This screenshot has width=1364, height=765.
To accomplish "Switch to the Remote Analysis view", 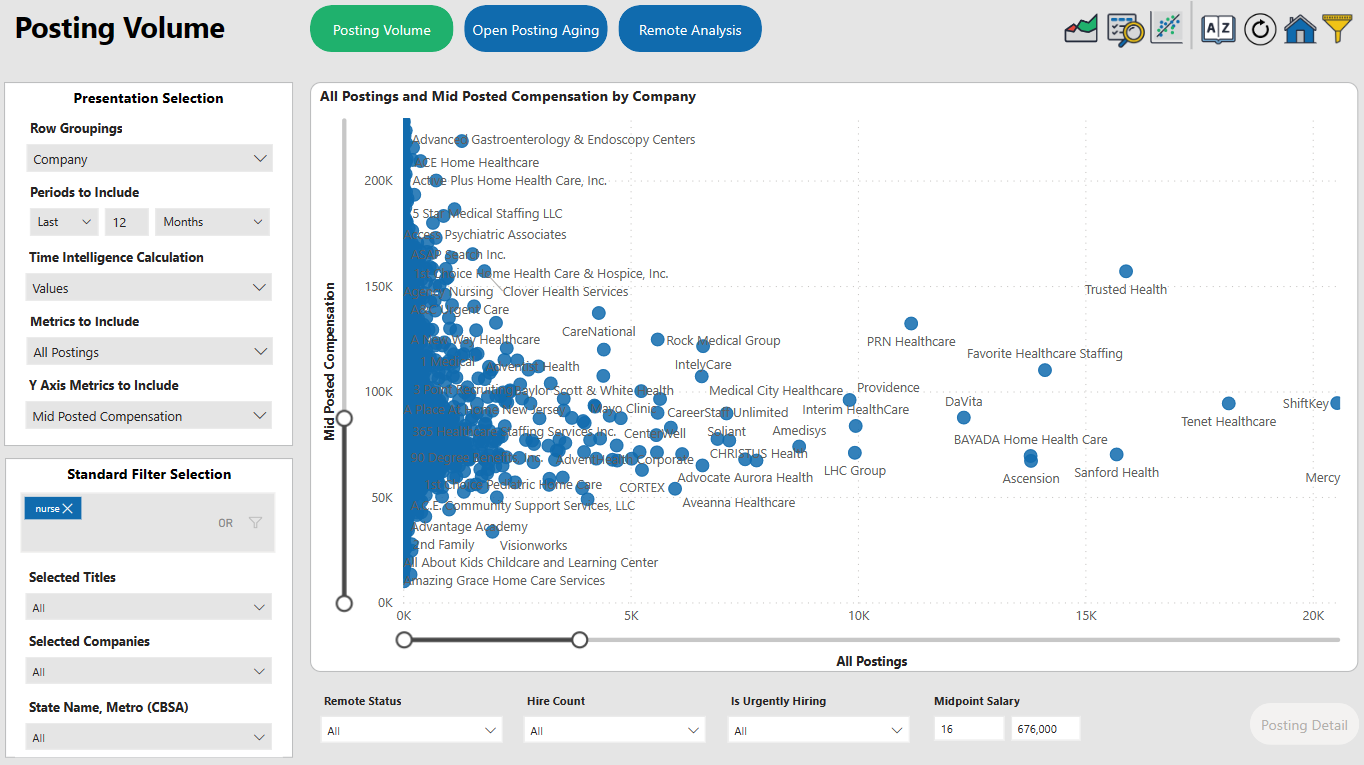I will (x=689, y=28).
